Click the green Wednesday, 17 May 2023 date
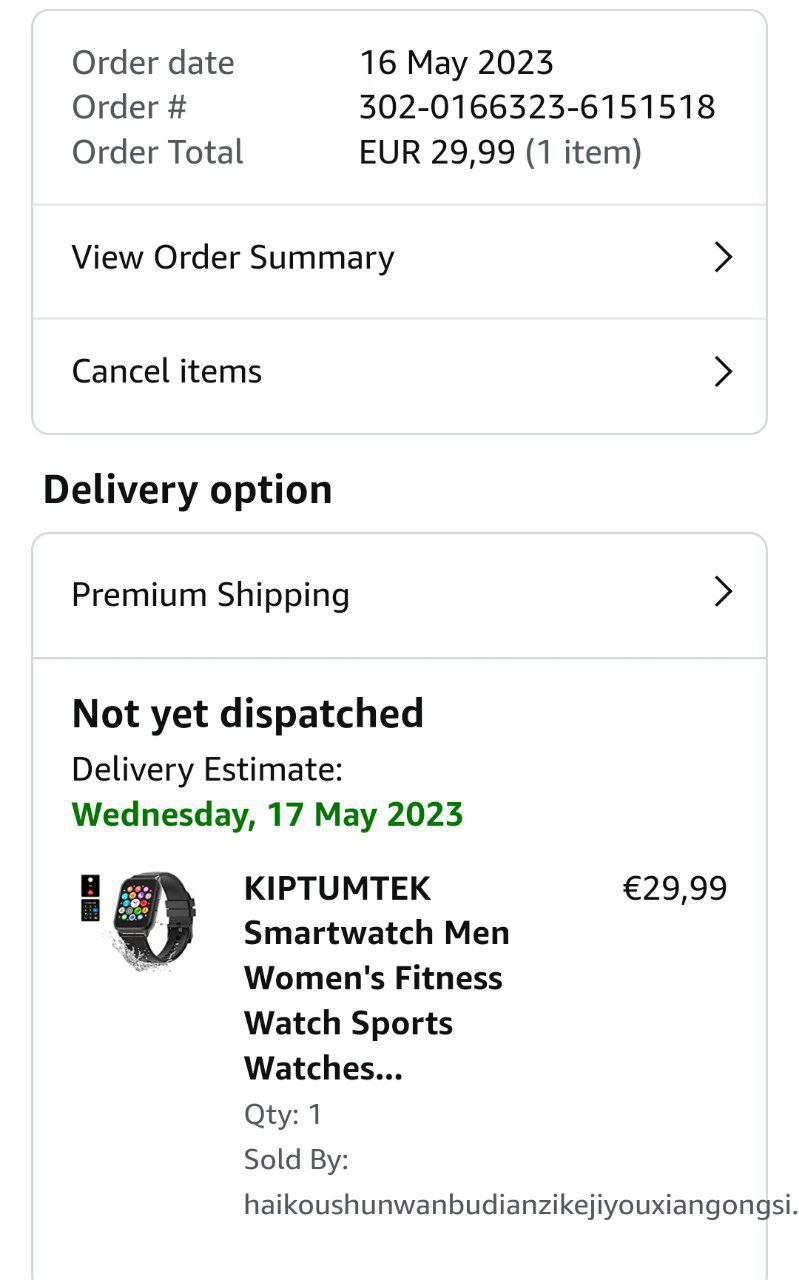 click(x=268, y=814)
